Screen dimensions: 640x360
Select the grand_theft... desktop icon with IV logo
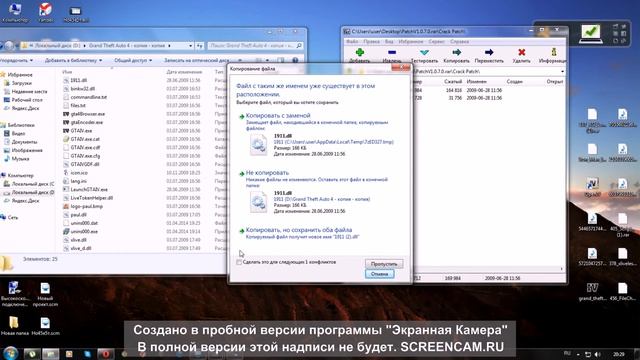(592, 292)
